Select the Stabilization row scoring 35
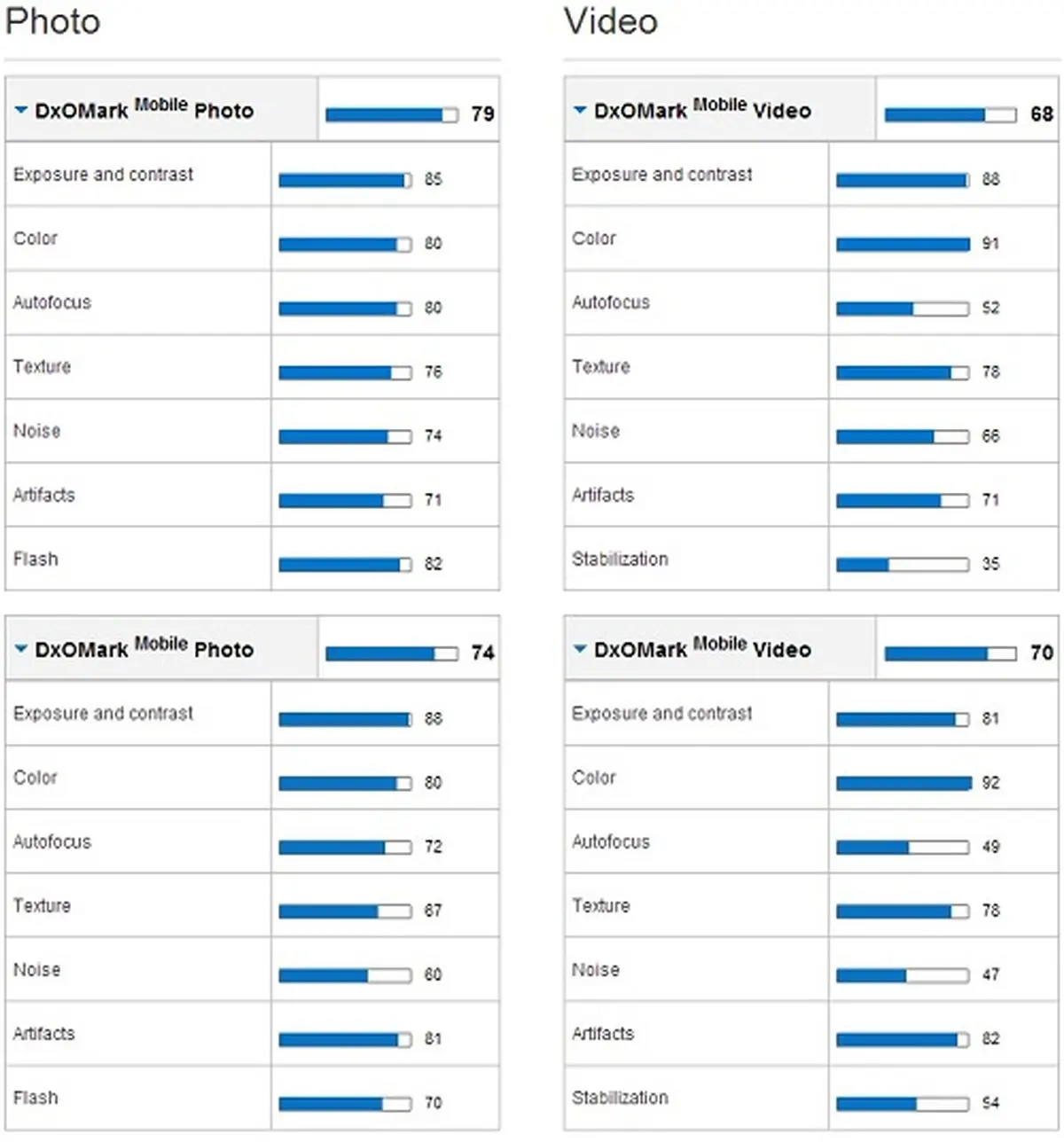This screenshot has width=1064, height=1142. click(811, 559)
